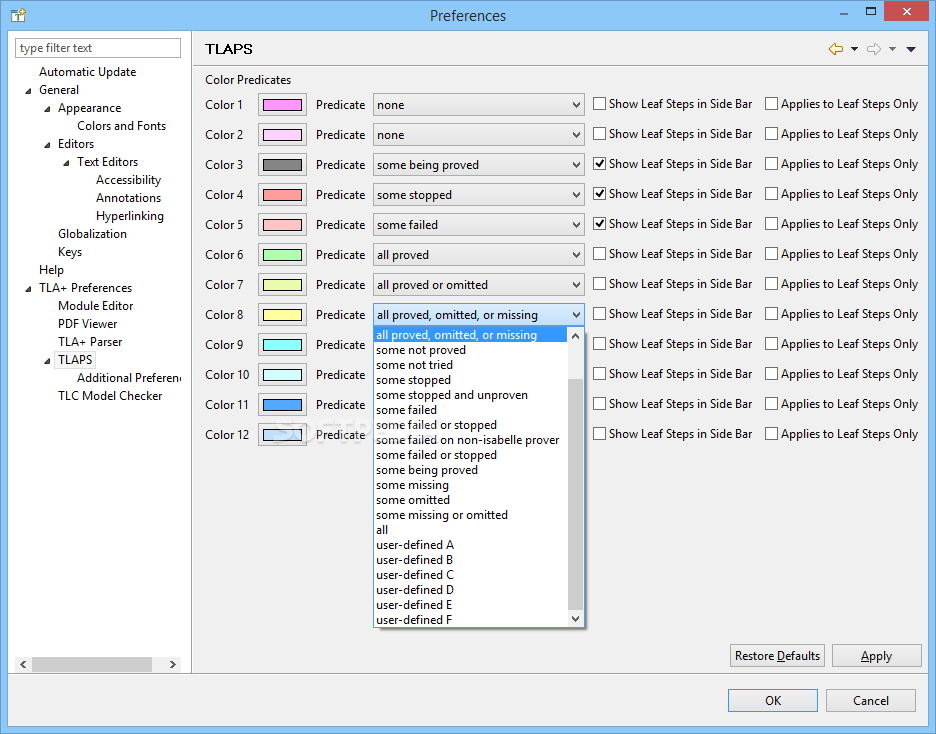
Task: Change the Color 11 blue swatch
Action: pyautogui.click(x=282, y=405)
